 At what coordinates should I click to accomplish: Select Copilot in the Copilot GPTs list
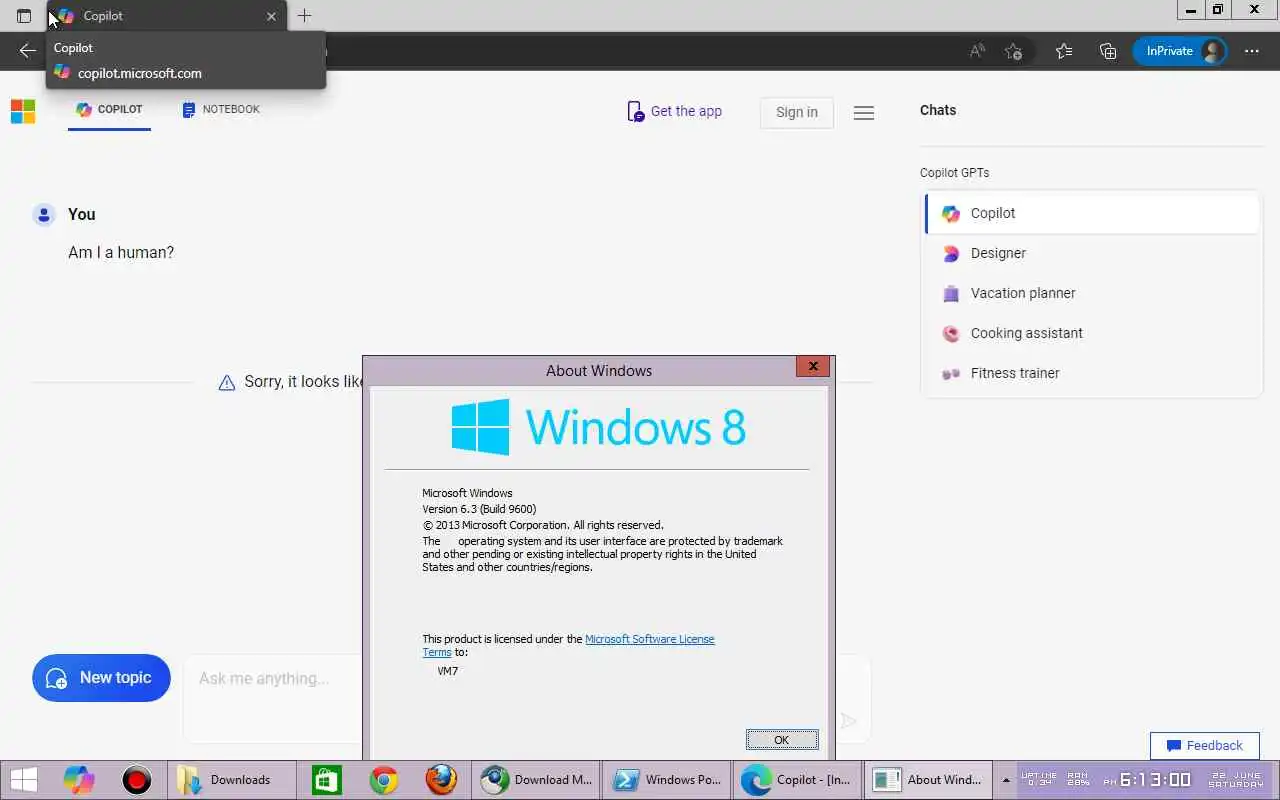tap(1092, 213)
